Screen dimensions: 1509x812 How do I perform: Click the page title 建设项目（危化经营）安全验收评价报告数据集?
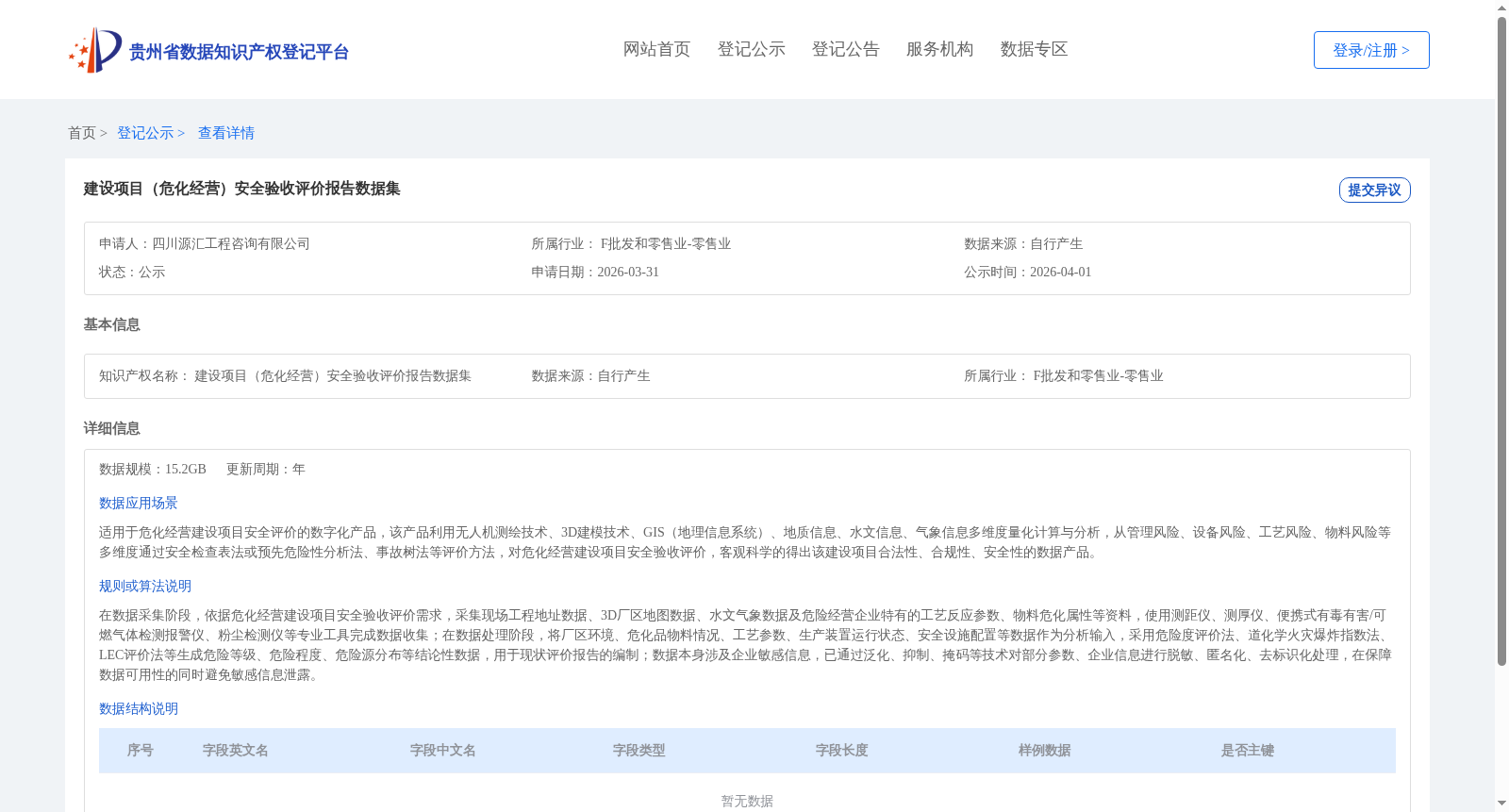[241, 189]
